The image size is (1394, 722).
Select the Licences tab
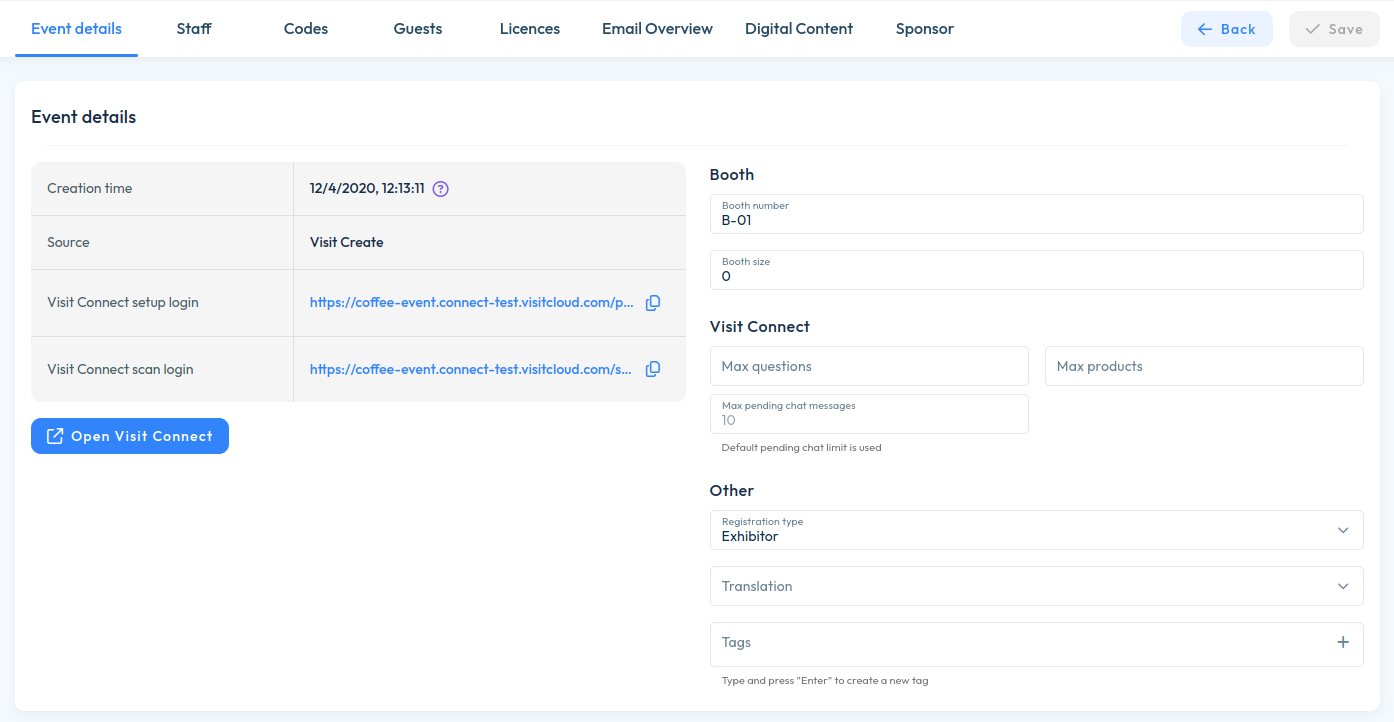(530, 29)
